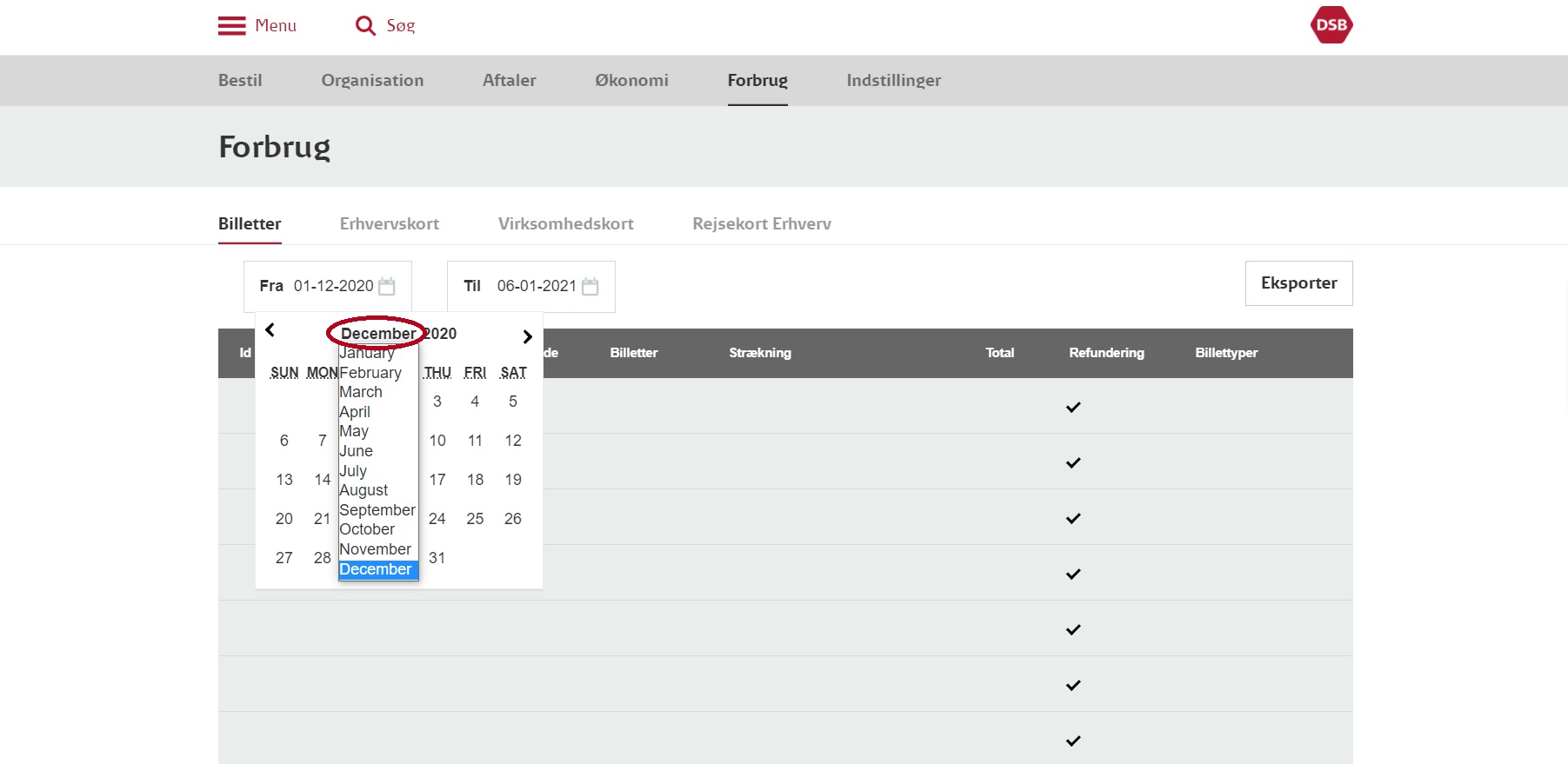
Task: Open the Rejsekort Erhverv tab
Action: pyautogui.click(x=761, y=223)
